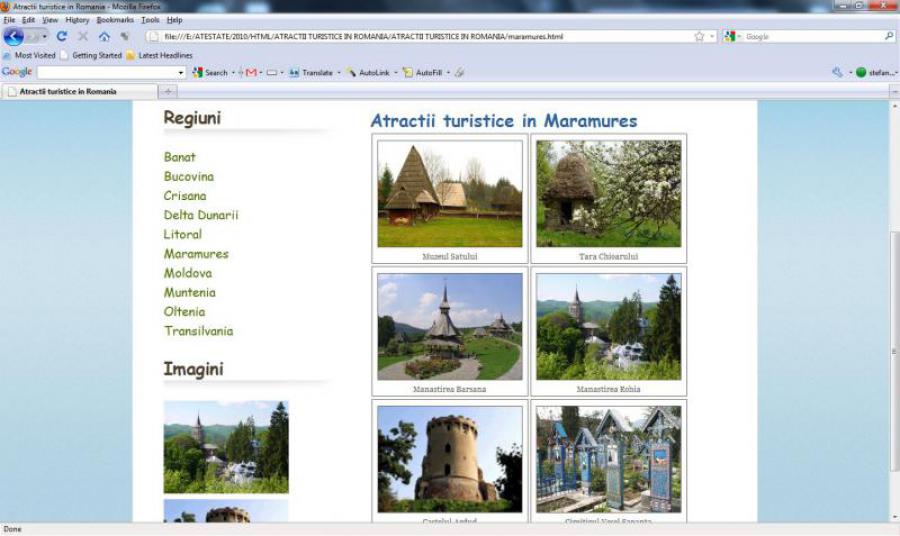The height and width of the screenshot is (536, 900).
Task: Expand the AutoLink dropdown arrow
Action: (x=395, y=72)
